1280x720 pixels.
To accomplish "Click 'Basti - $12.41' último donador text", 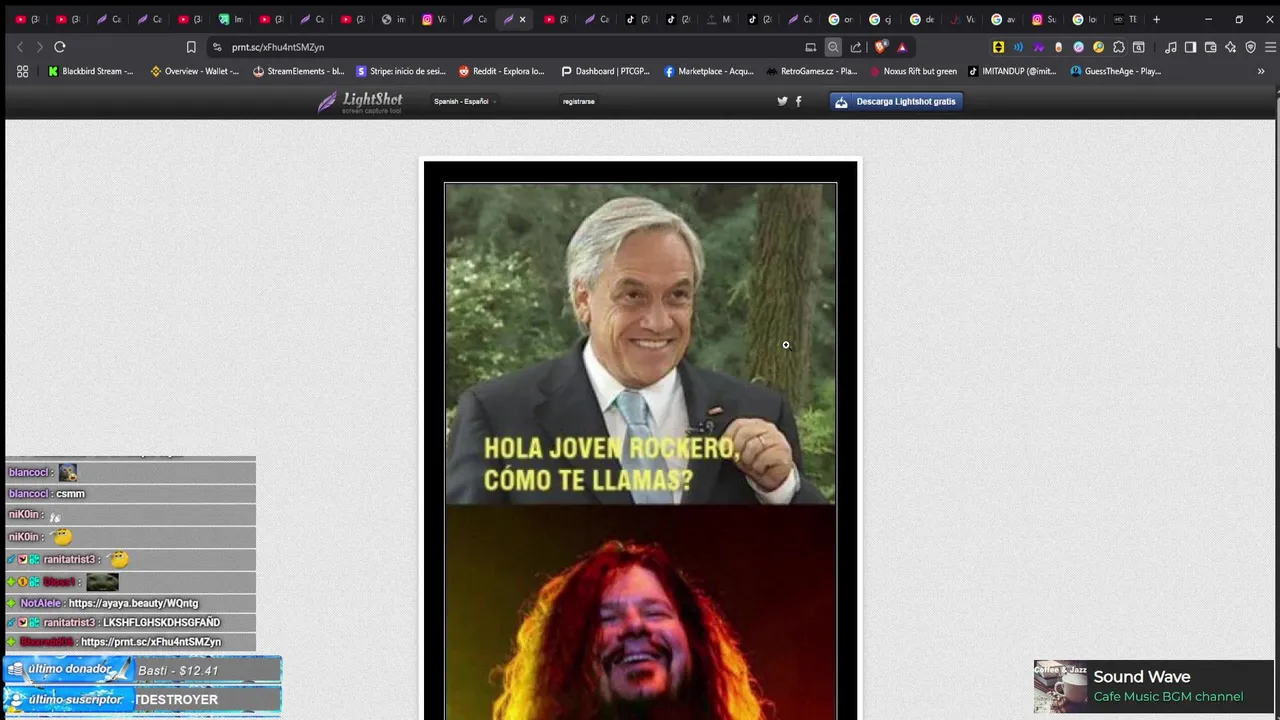I will tap(178, 670).
